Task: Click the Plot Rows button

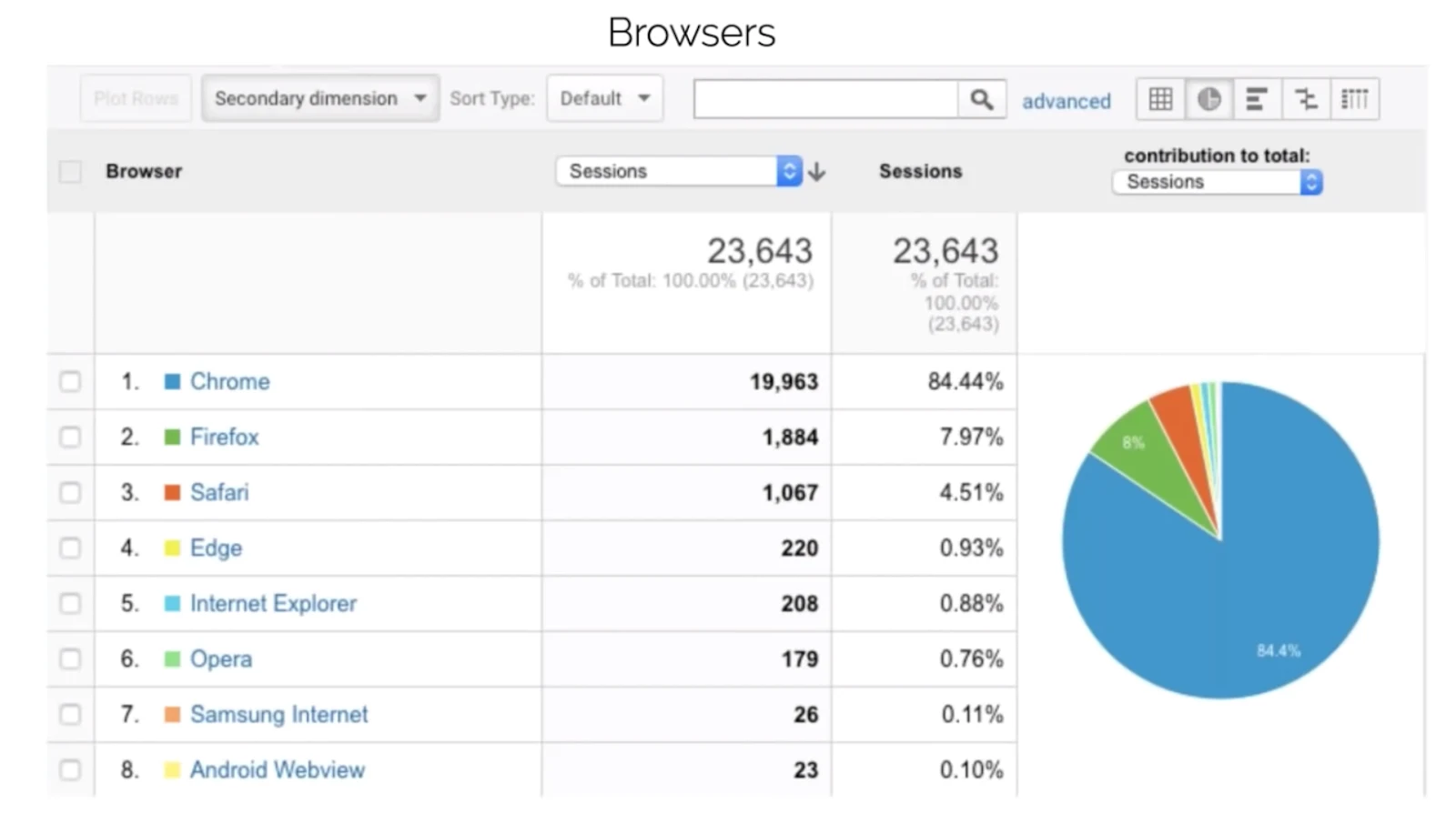Action: [x=136, y=98]
